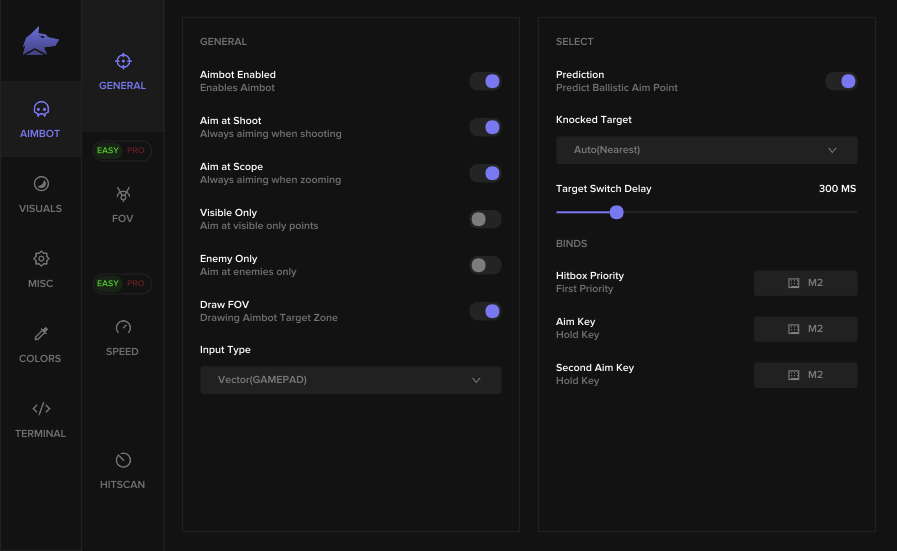This screenshot has height=551, width=897.
Task: Select the FOV icon in the submenu
Action: [123, 194]
